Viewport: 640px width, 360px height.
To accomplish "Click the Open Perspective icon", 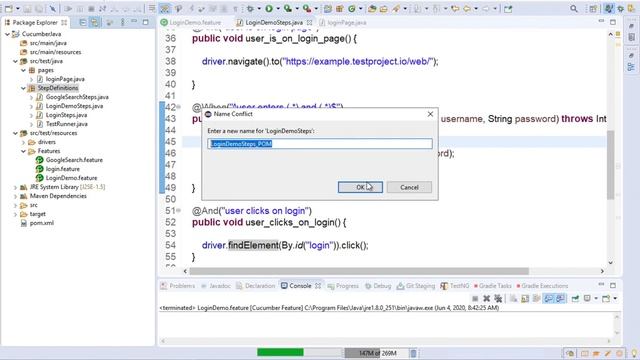I will point(593,9).
